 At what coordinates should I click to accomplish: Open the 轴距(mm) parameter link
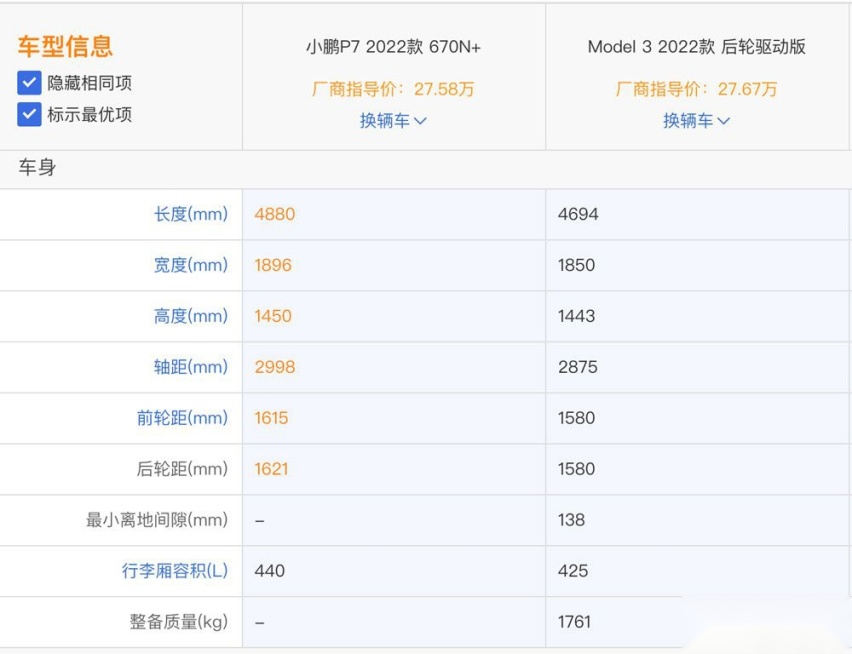pos(191,367)
